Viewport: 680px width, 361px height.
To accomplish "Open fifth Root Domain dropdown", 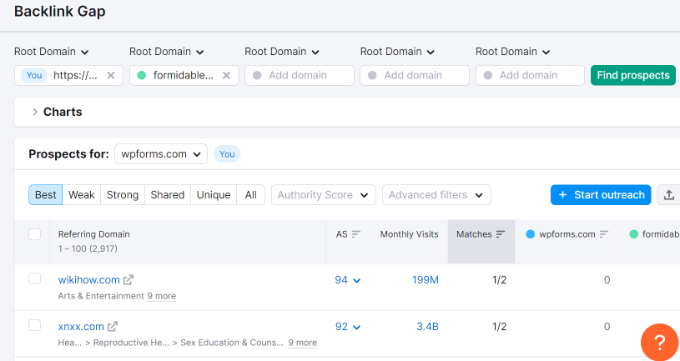I will tap(513, 52).
